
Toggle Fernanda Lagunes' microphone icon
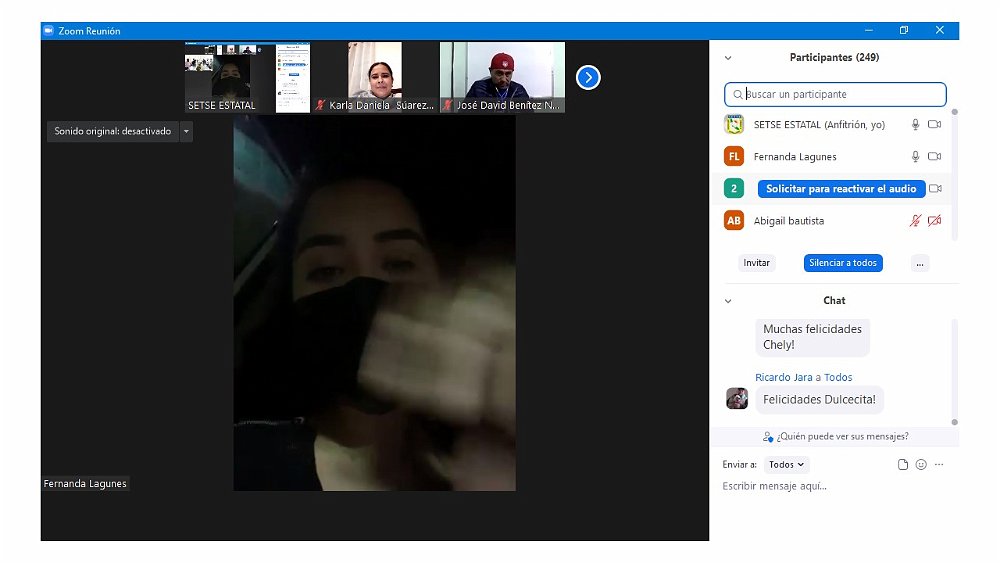click(x=914, y=157)
